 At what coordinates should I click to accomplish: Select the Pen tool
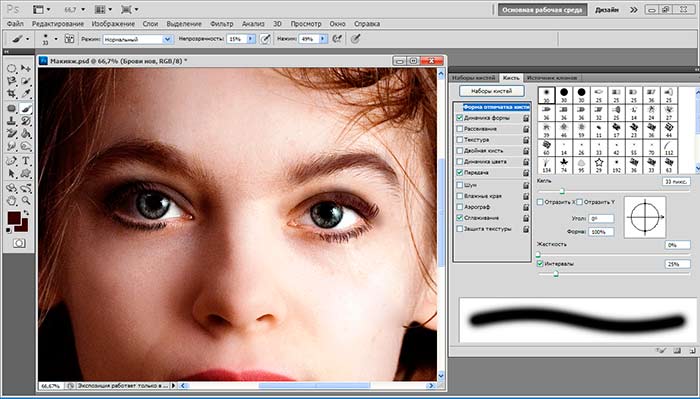pyautogui.click(x=12, y=161)
